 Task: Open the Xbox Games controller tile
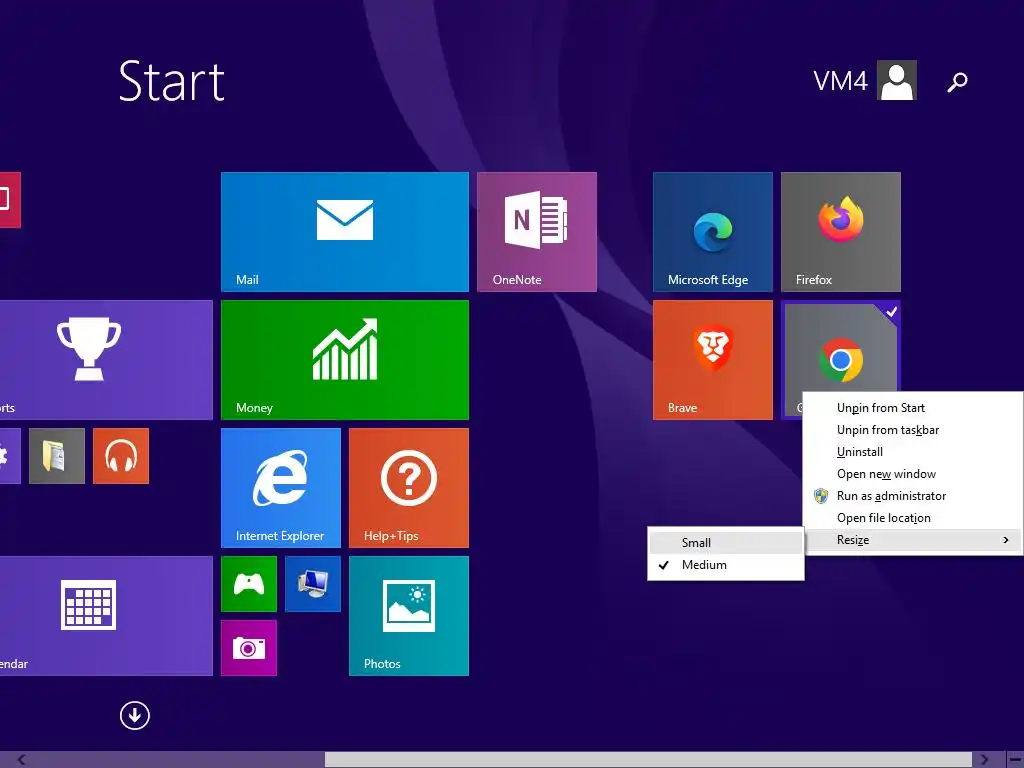(249, 584)
